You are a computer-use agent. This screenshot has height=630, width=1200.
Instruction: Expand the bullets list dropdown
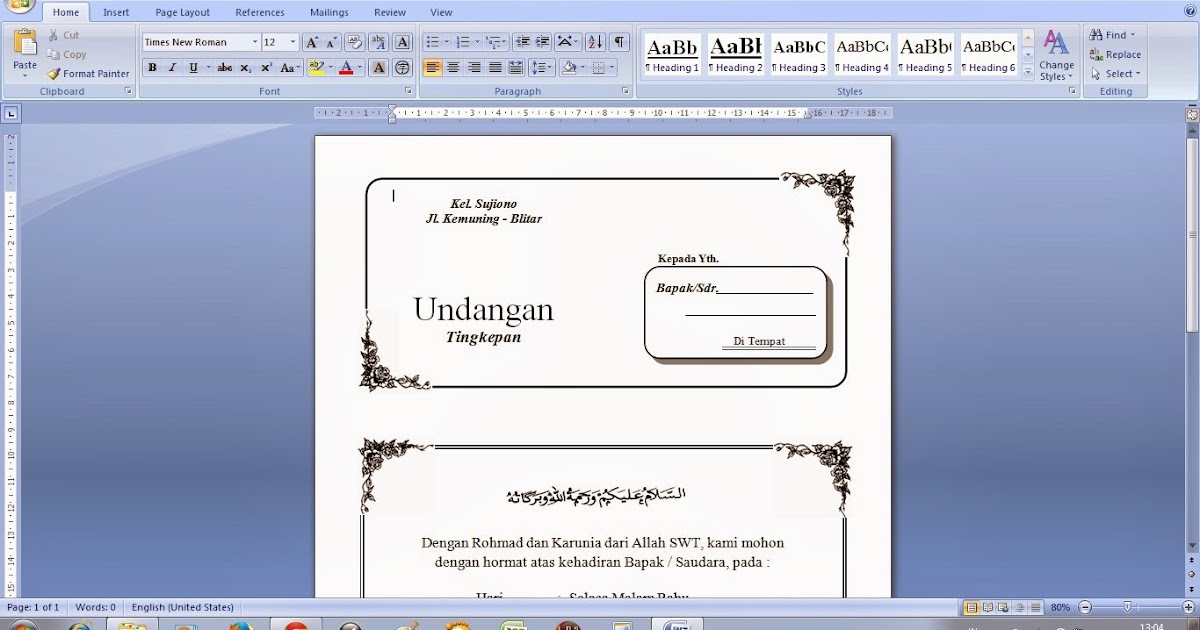coord(447,42)
